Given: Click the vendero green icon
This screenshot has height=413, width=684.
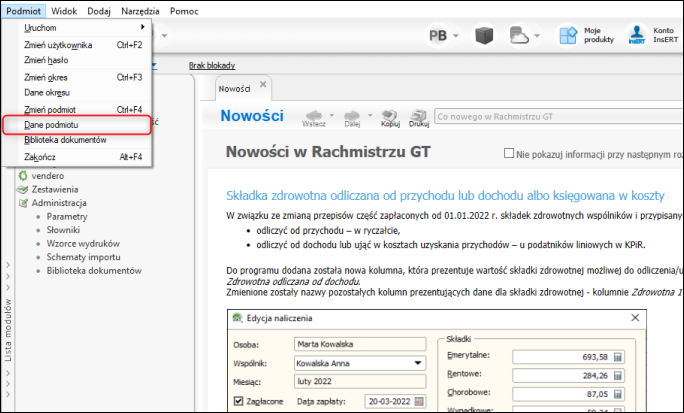Looking at the screenshot, I should coord(23,176).
